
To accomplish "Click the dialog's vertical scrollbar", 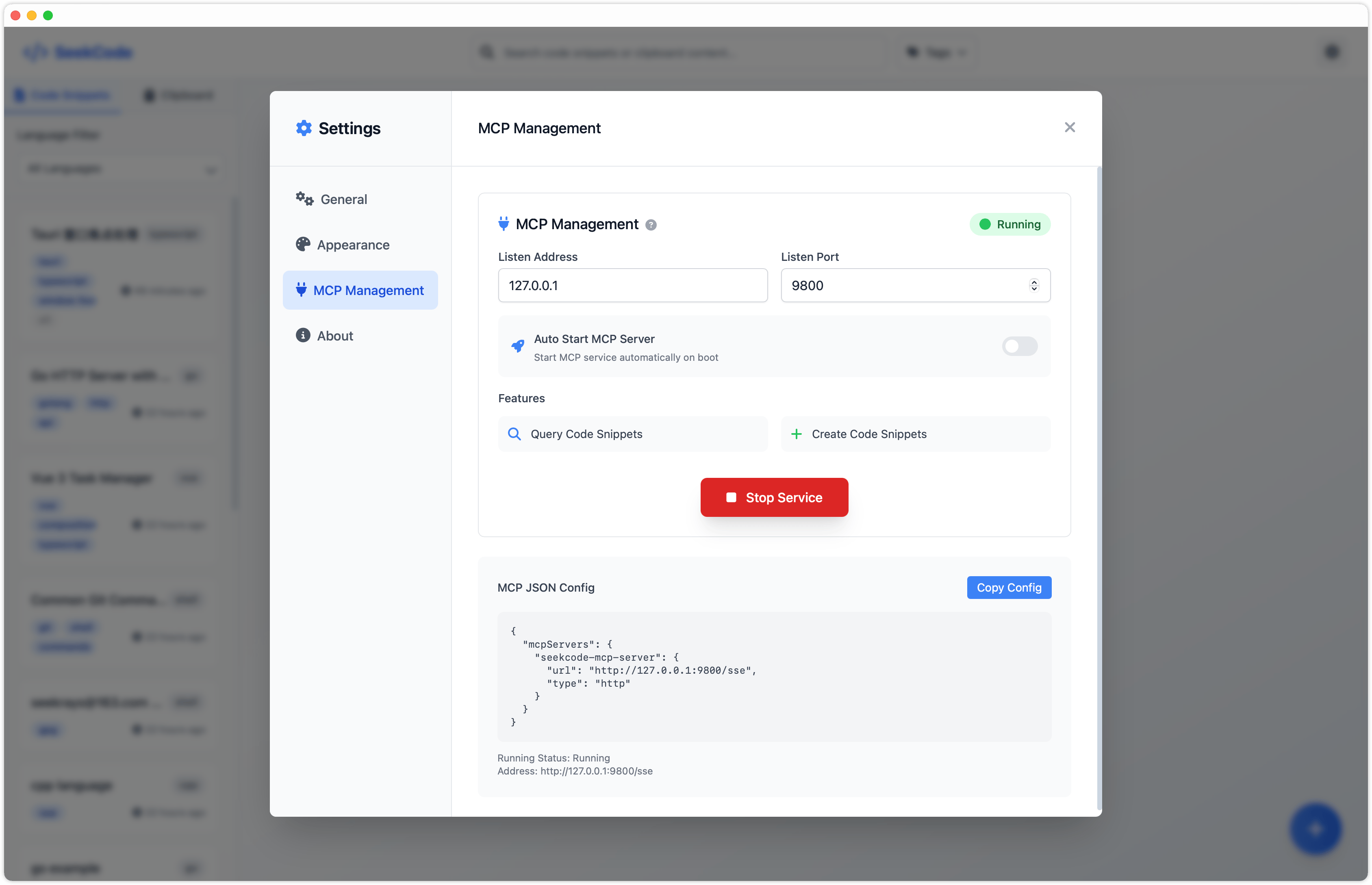I will coord(1099,488).
